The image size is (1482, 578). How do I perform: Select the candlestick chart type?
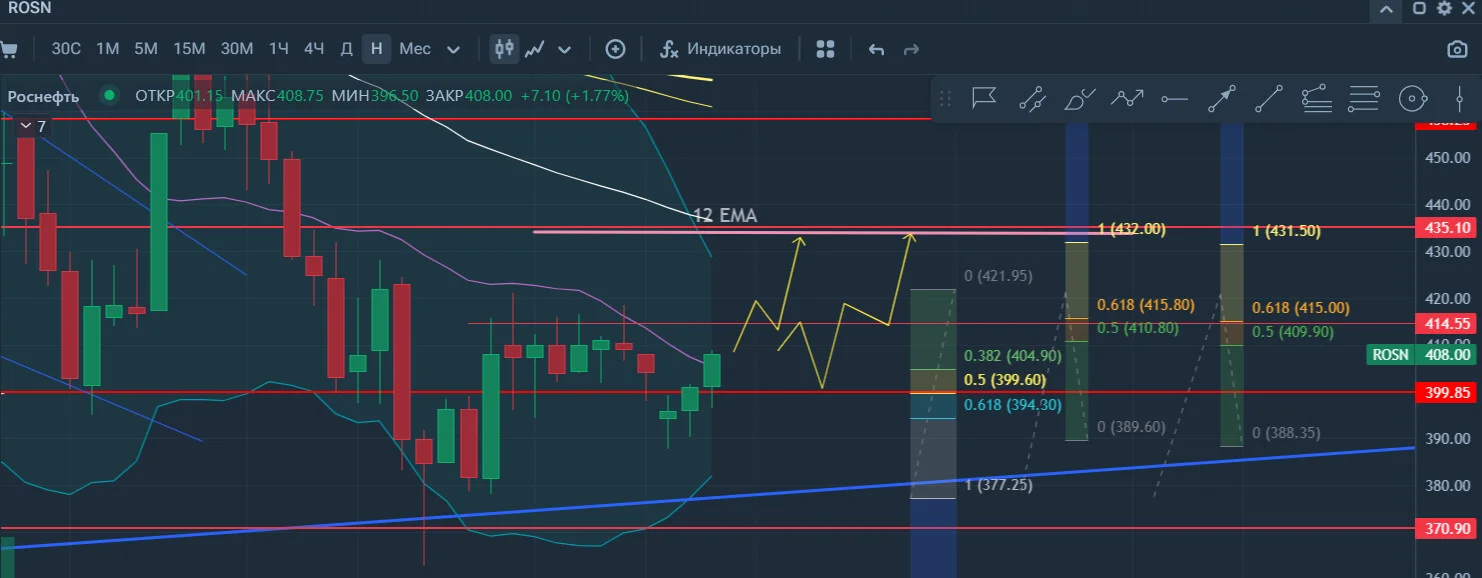pos(505,48)
